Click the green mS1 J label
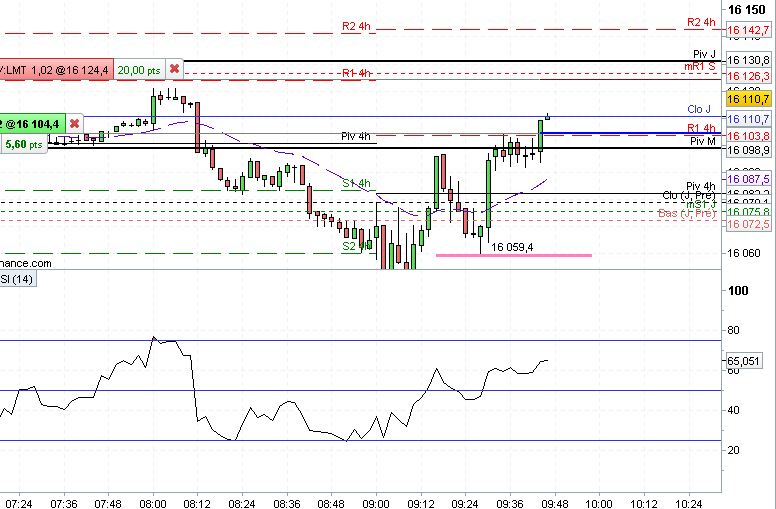This screenshot has height=509, width=776. 701,204
